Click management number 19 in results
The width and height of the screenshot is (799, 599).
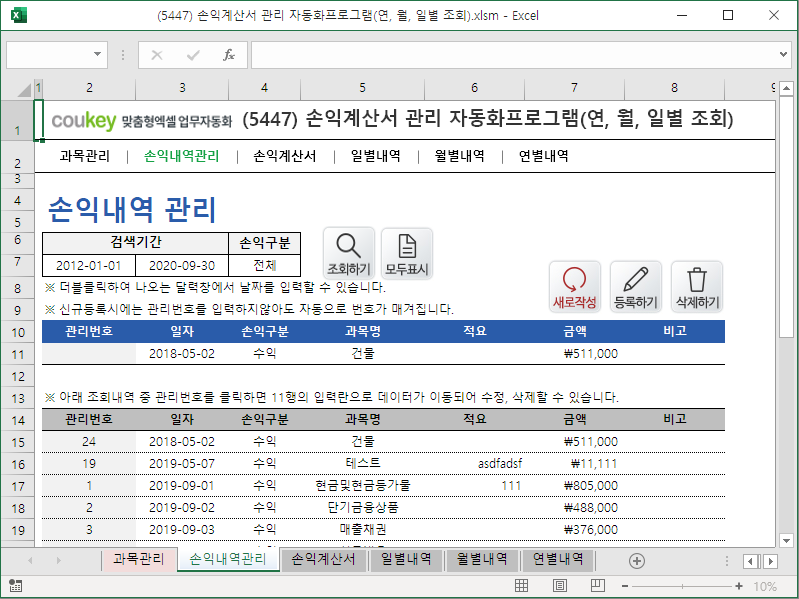(x=89, y=464)
